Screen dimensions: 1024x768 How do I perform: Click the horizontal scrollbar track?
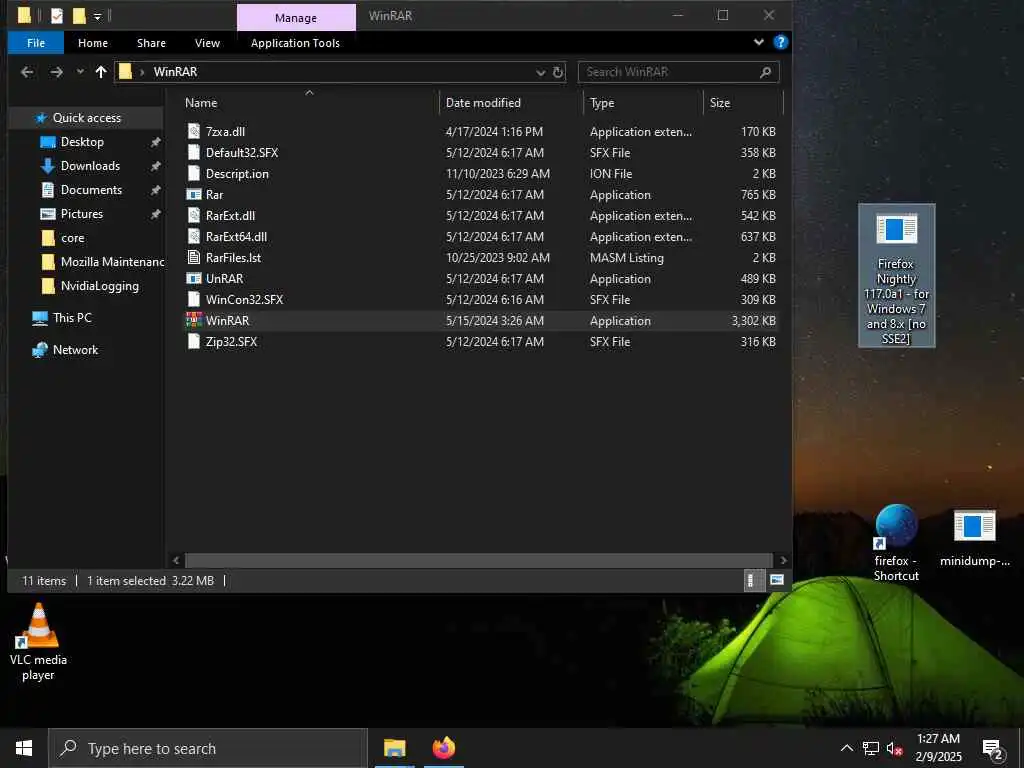(479, 560)
